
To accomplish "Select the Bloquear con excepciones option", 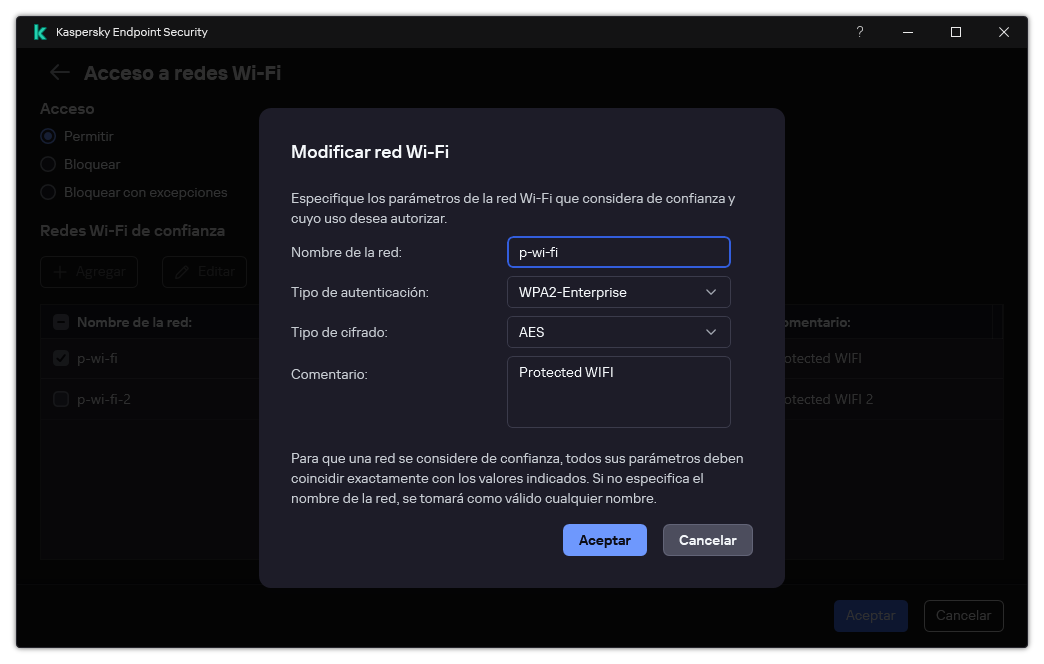I will click(47, 192).
